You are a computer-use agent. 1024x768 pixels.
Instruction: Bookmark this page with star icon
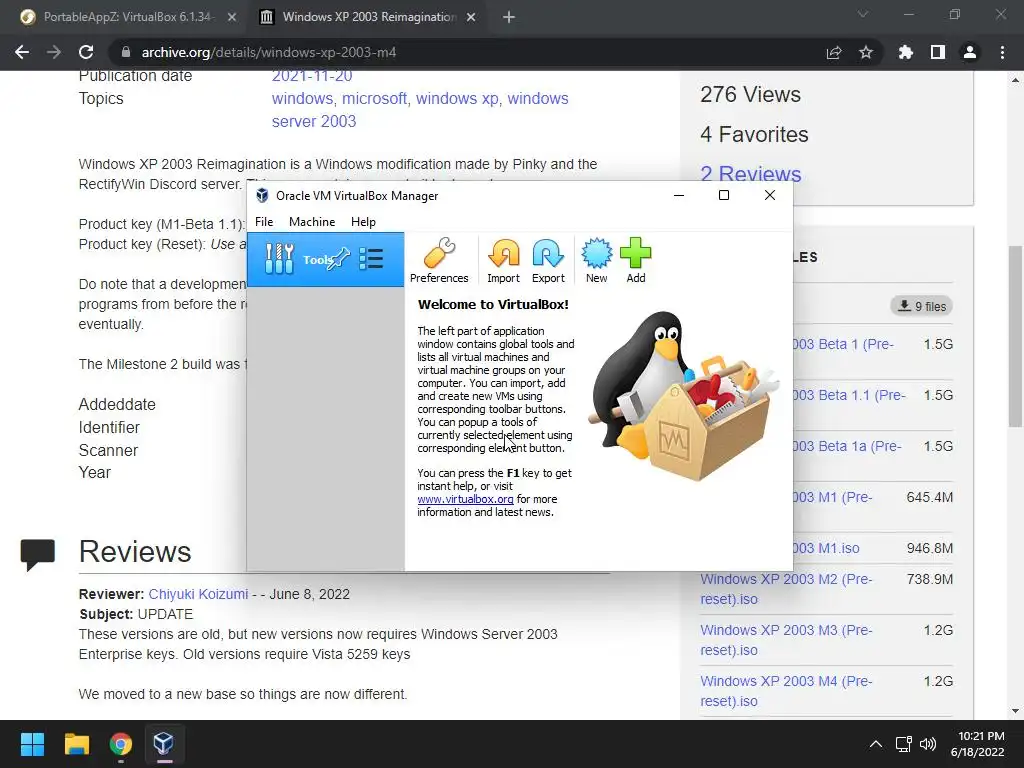click(x=866, y=52)
